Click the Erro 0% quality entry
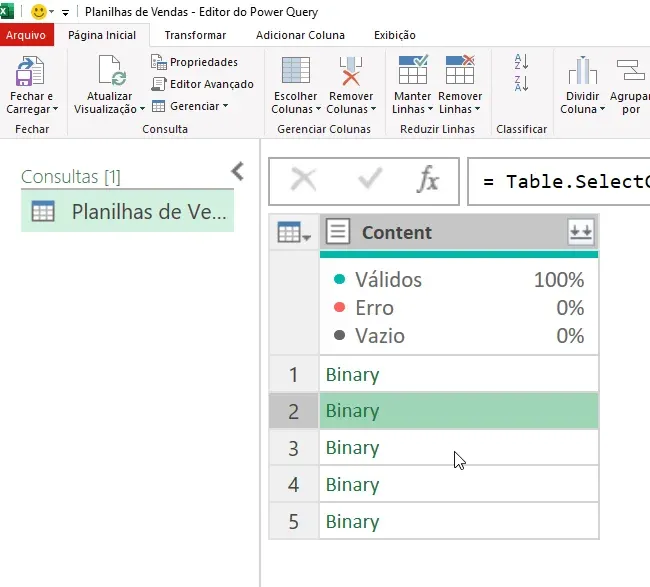This screenshot has height=587, width=650. pyautogui.click(x=459, y=308)
